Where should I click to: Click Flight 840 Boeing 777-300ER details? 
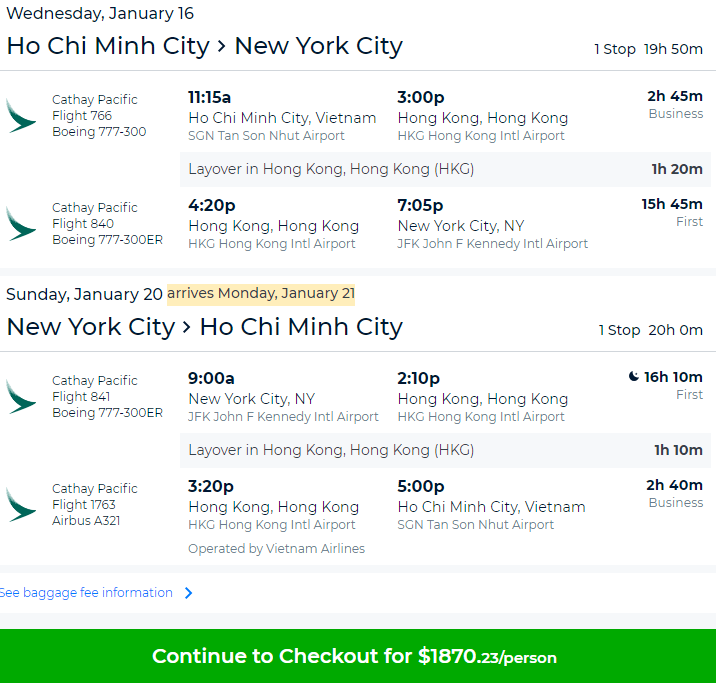107,232
